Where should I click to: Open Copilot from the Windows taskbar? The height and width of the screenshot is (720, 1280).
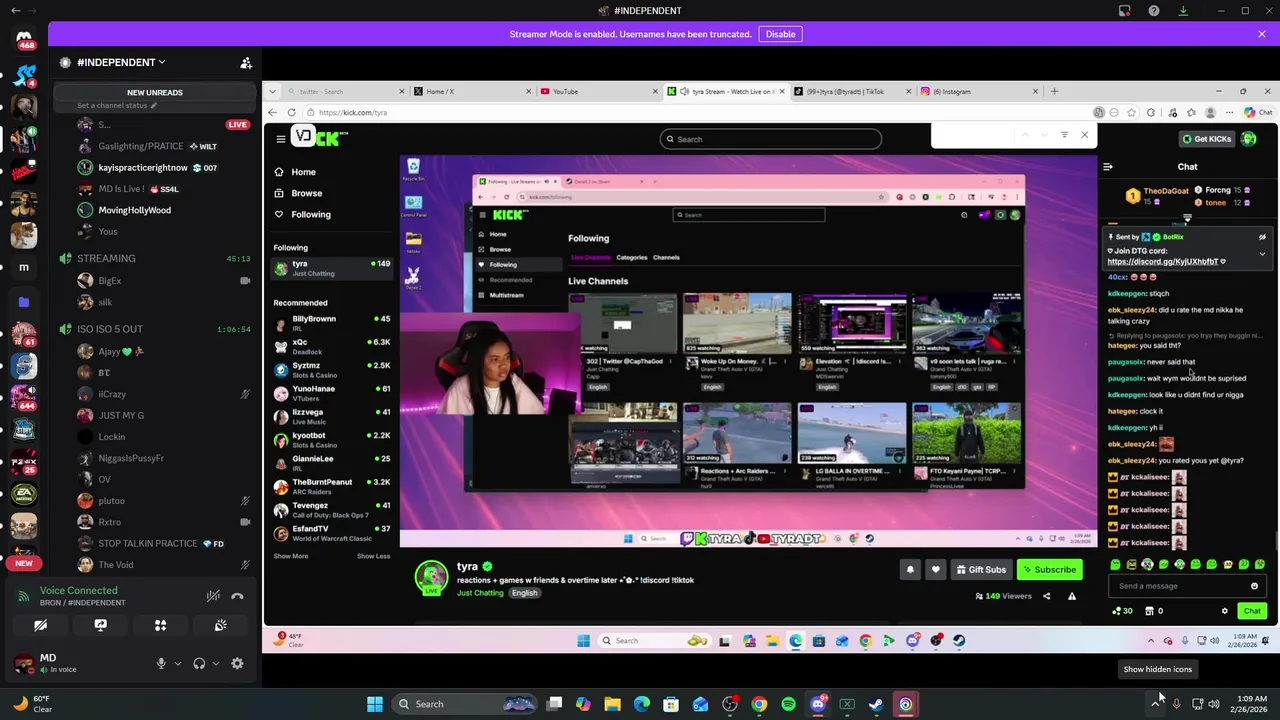(x=583, y=704)
